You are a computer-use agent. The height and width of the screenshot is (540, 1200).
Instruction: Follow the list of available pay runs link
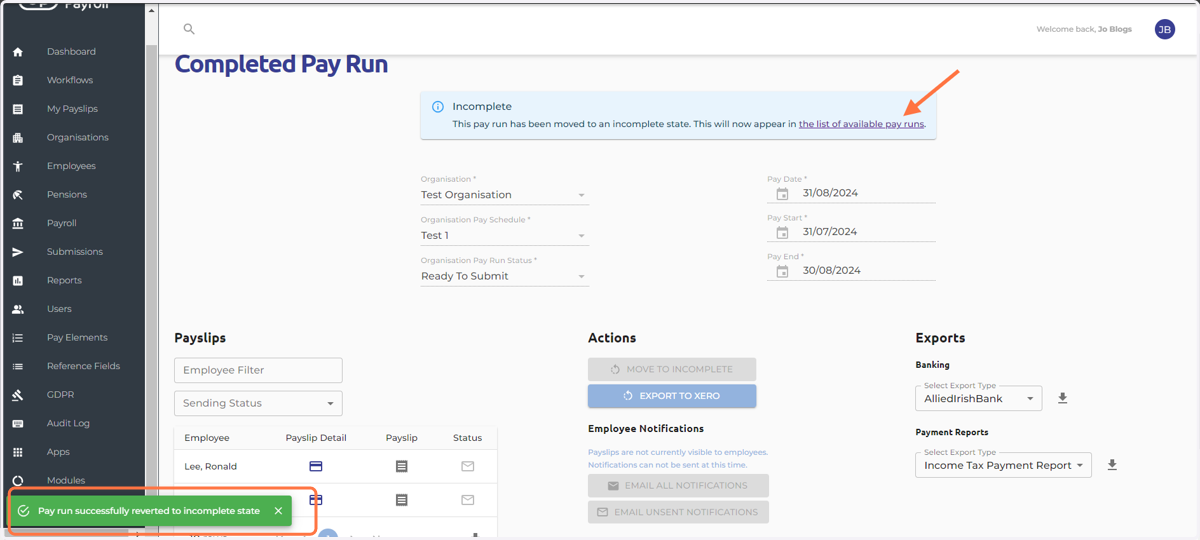(x=861, y=124)
